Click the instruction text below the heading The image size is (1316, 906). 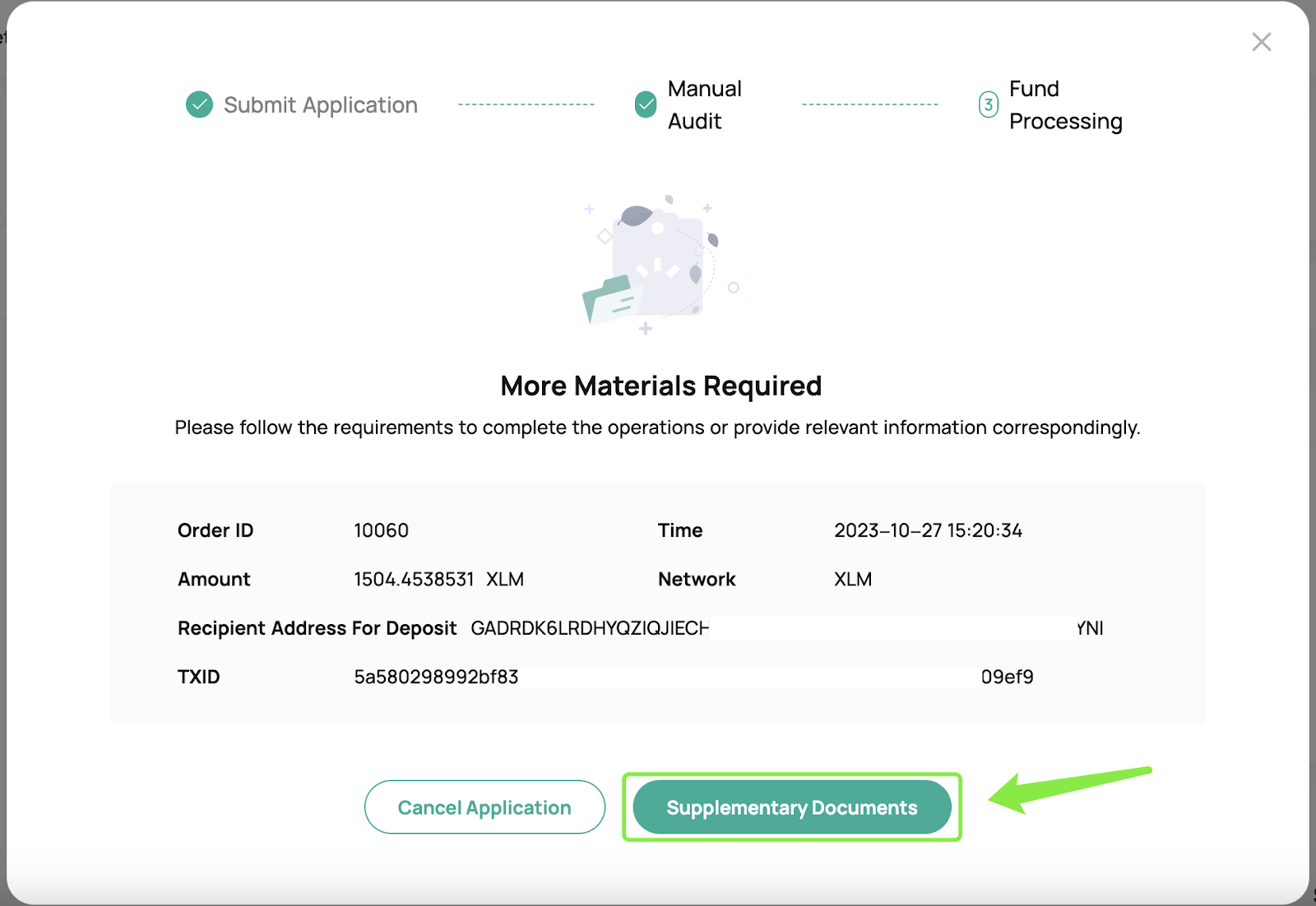point(657,428)
